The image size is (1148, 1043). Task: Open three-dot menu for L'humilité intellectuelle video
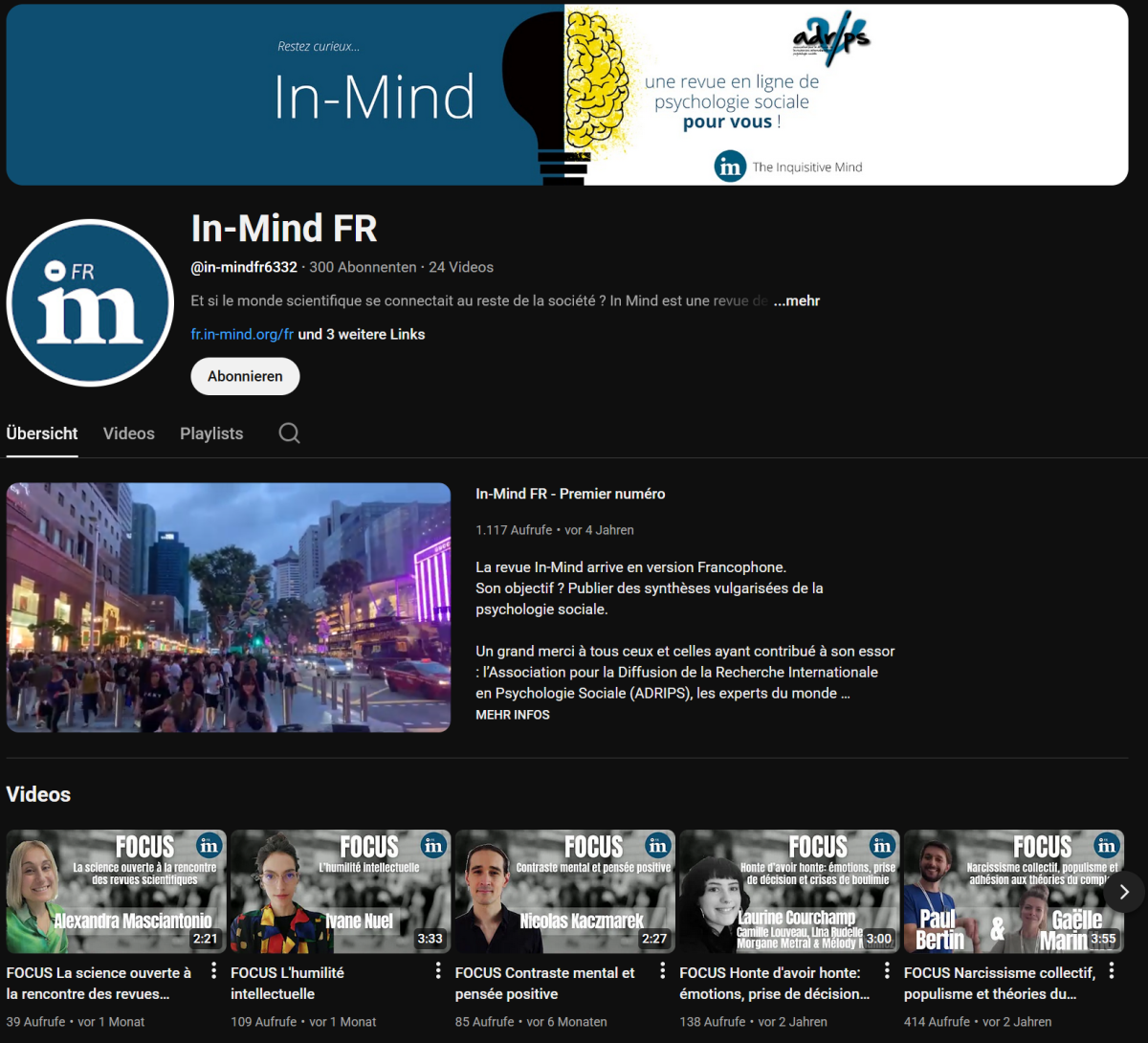[438, 971]
